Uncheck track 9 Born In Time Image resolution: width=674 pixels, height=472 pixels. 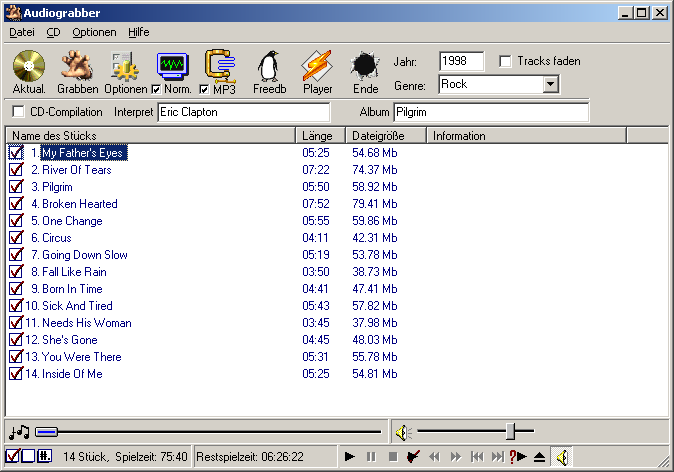point(16,288)
